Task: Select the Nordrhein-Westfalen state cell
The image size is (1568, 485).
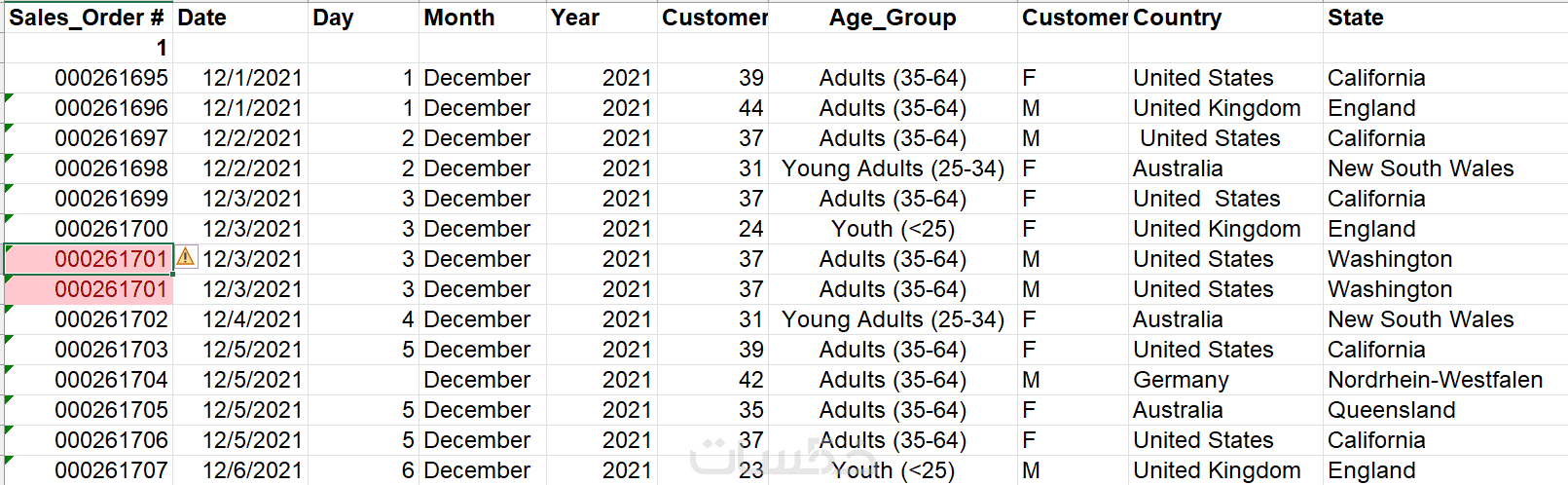Action: [1435, 380]
